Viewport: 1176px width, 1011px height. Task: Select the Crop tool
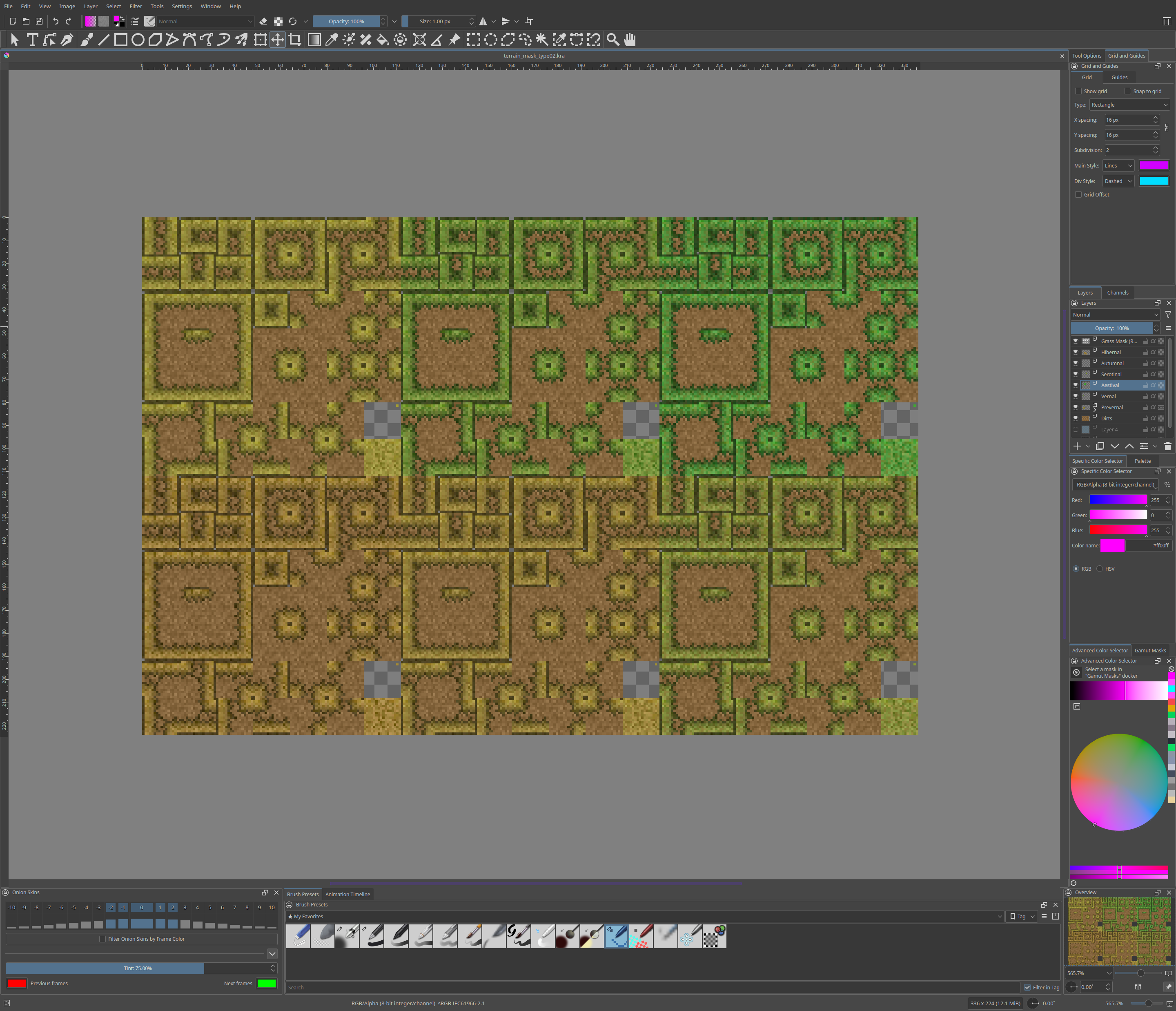(294, 40)
